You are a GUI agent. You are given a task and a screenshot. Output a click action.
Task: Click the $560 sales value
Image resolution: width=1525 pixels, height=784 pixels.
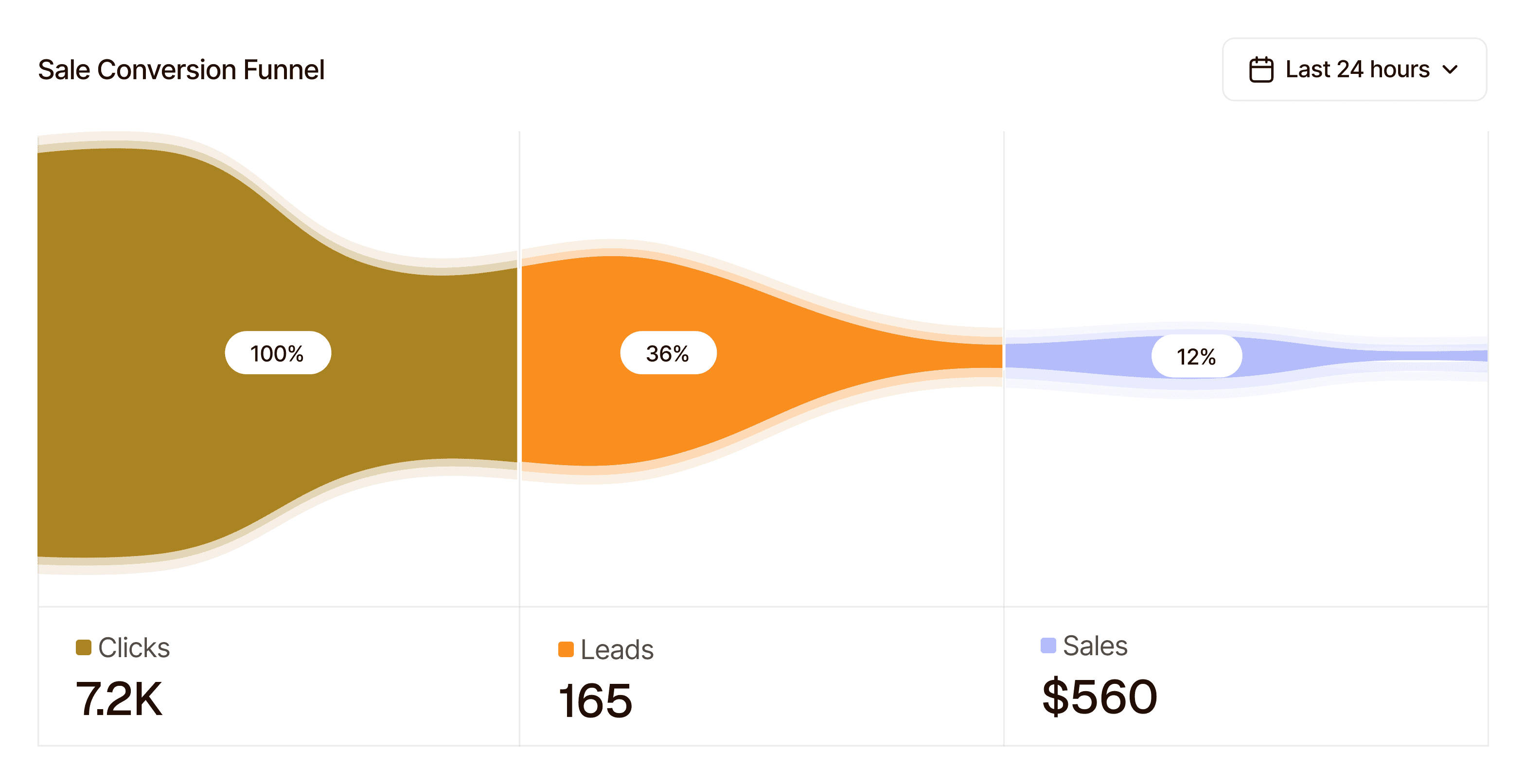(1099, 697)
